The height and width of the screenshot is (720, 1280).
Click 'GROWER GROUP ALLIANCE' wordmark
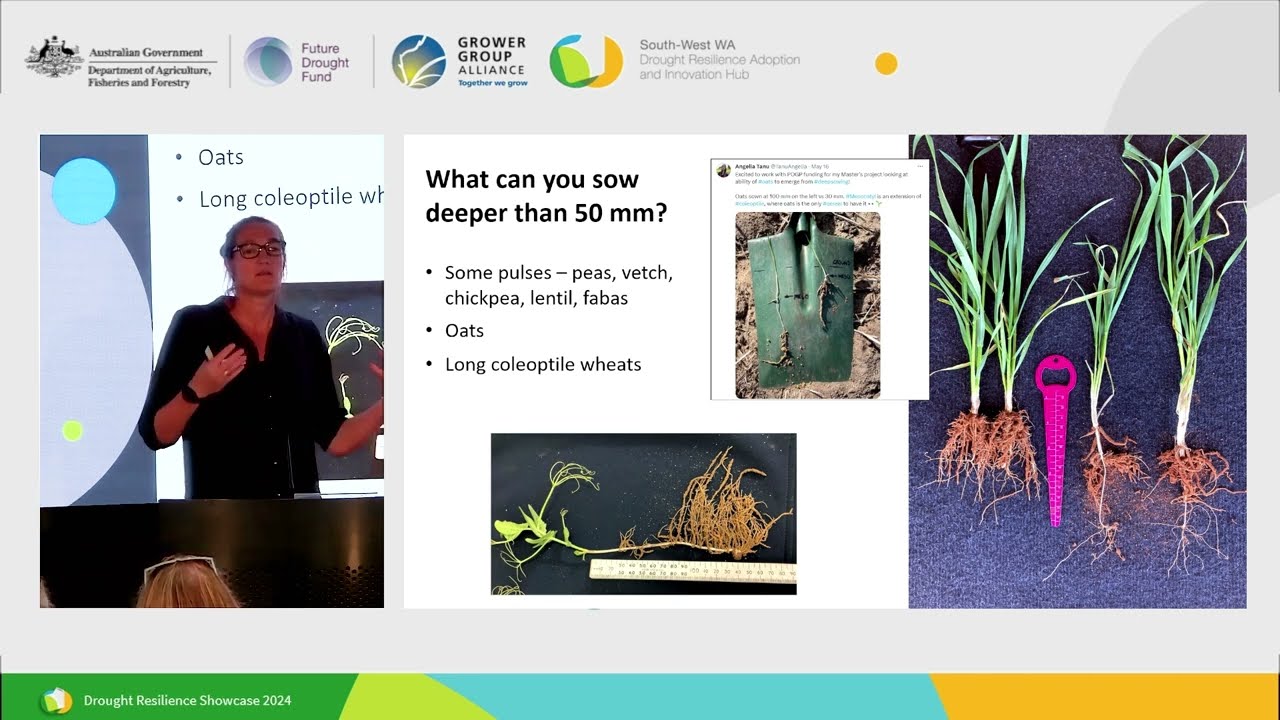(491, 56)
